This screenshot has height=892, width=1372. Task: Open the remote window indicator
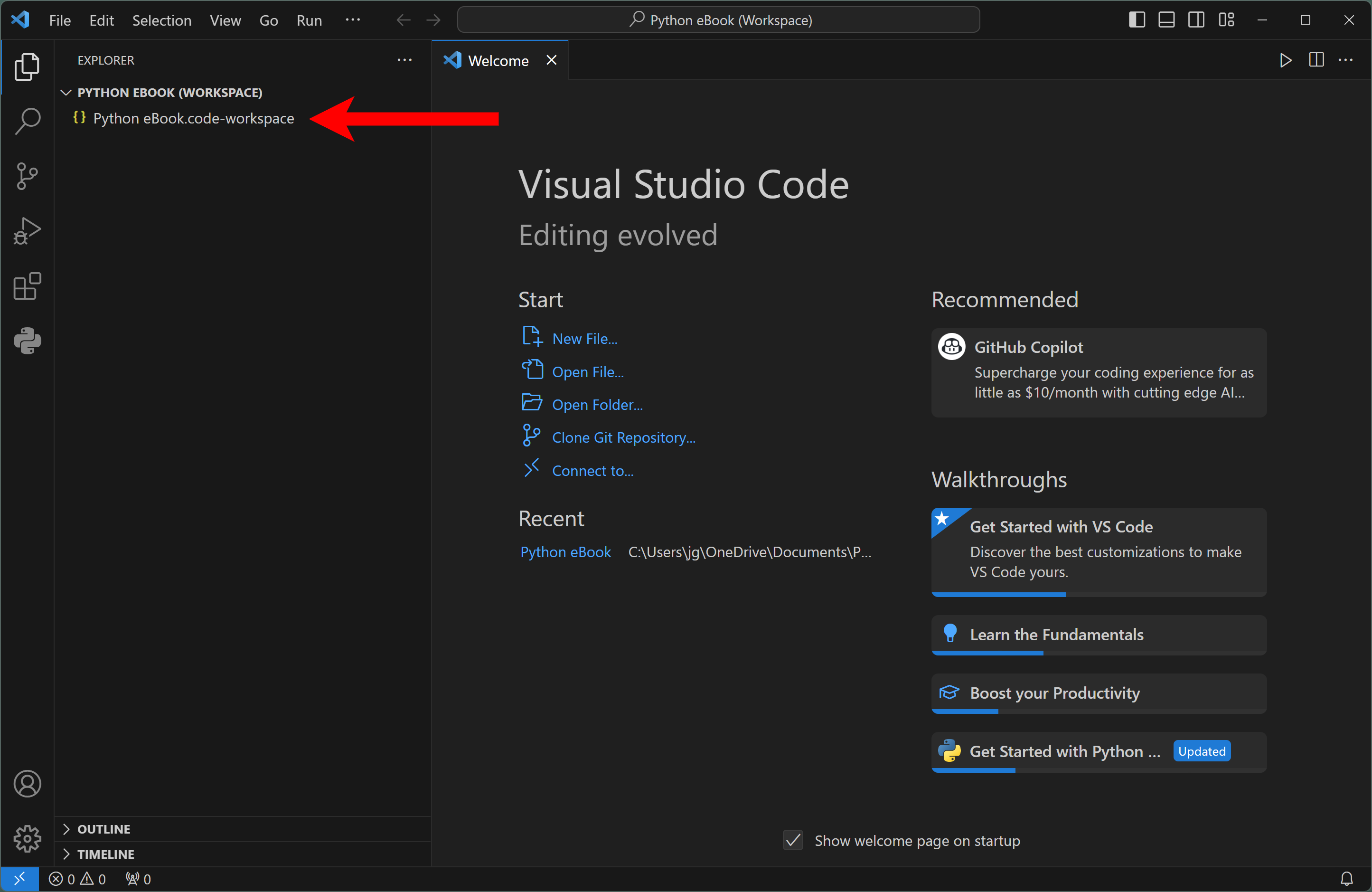pos(19,879)
